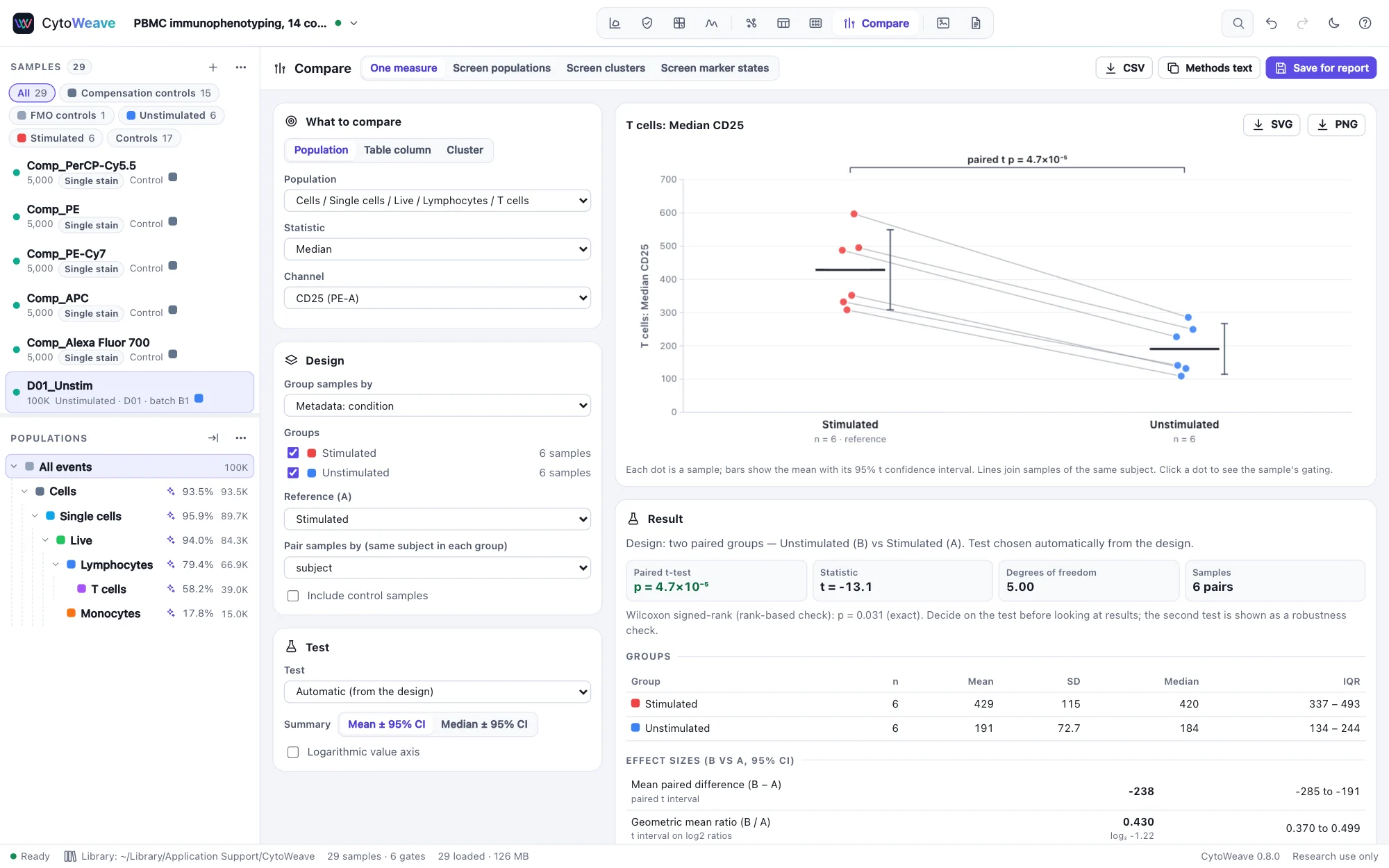Open the help question-mark icon
Image resolution: width=1389 pixels, height=868 pixels.
click(x=1365, y=23)
